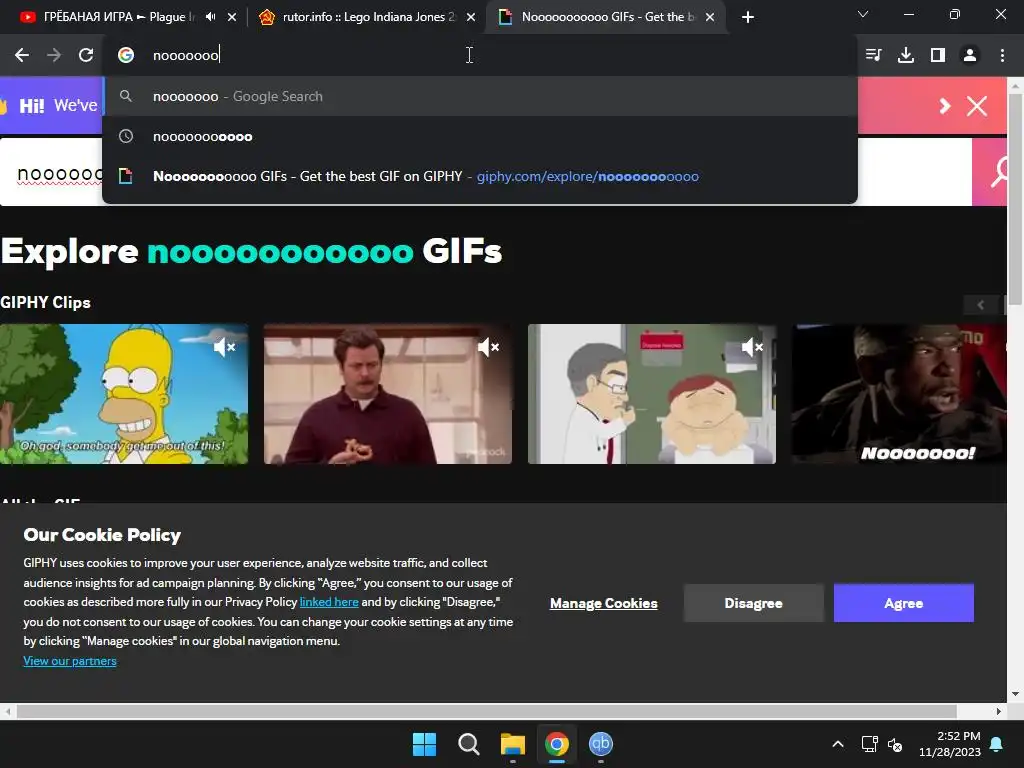The width and height of the screenshot is (1024, 768).
Task: Expand the tab search chevron
Action: 863,14
